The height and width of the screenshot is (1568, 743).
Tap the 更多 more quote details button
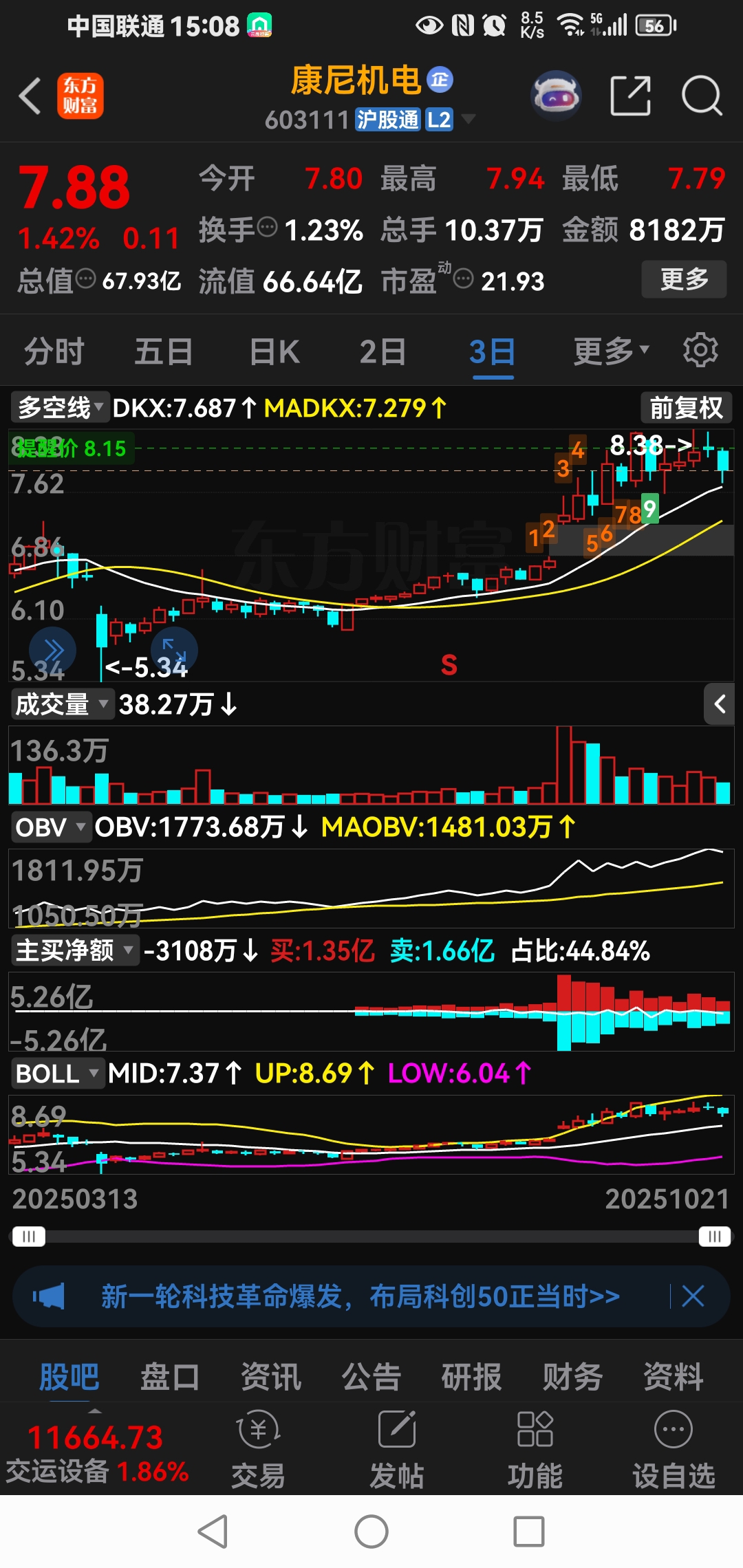click(684, 279)
